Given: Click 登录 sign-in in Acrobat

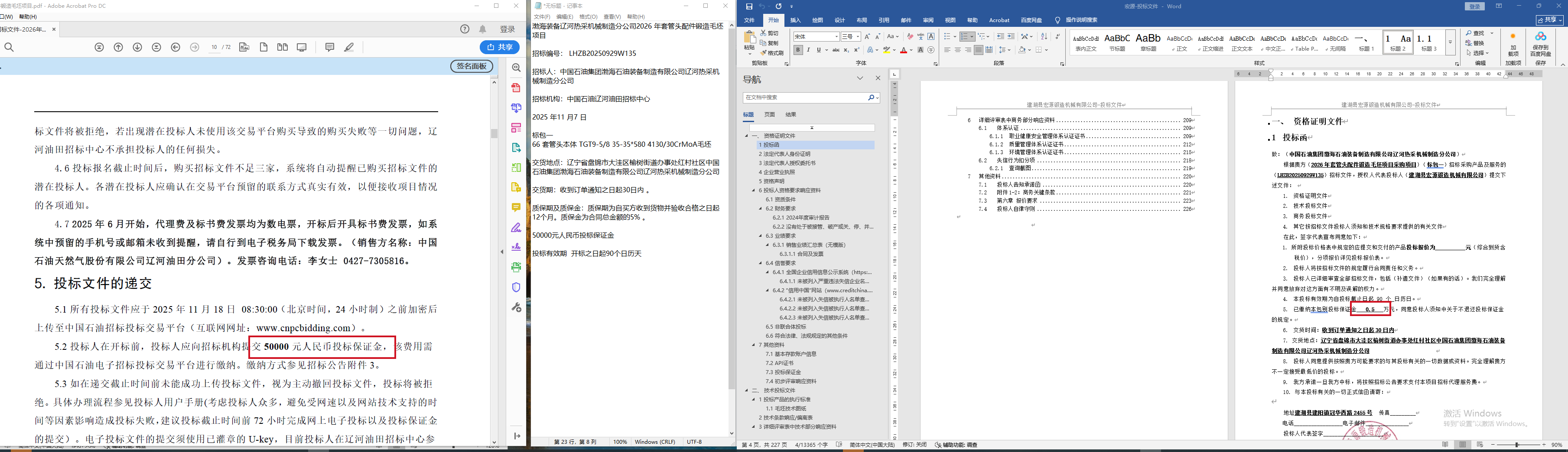Looking at the screenshot, I should tap(507, 29).
